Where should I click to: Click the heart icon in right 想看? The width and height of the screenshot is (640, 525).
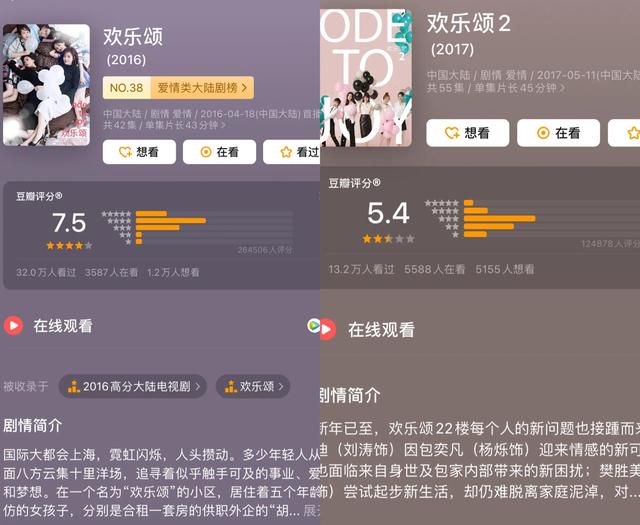pyautogui.click(x=452, y=133)
